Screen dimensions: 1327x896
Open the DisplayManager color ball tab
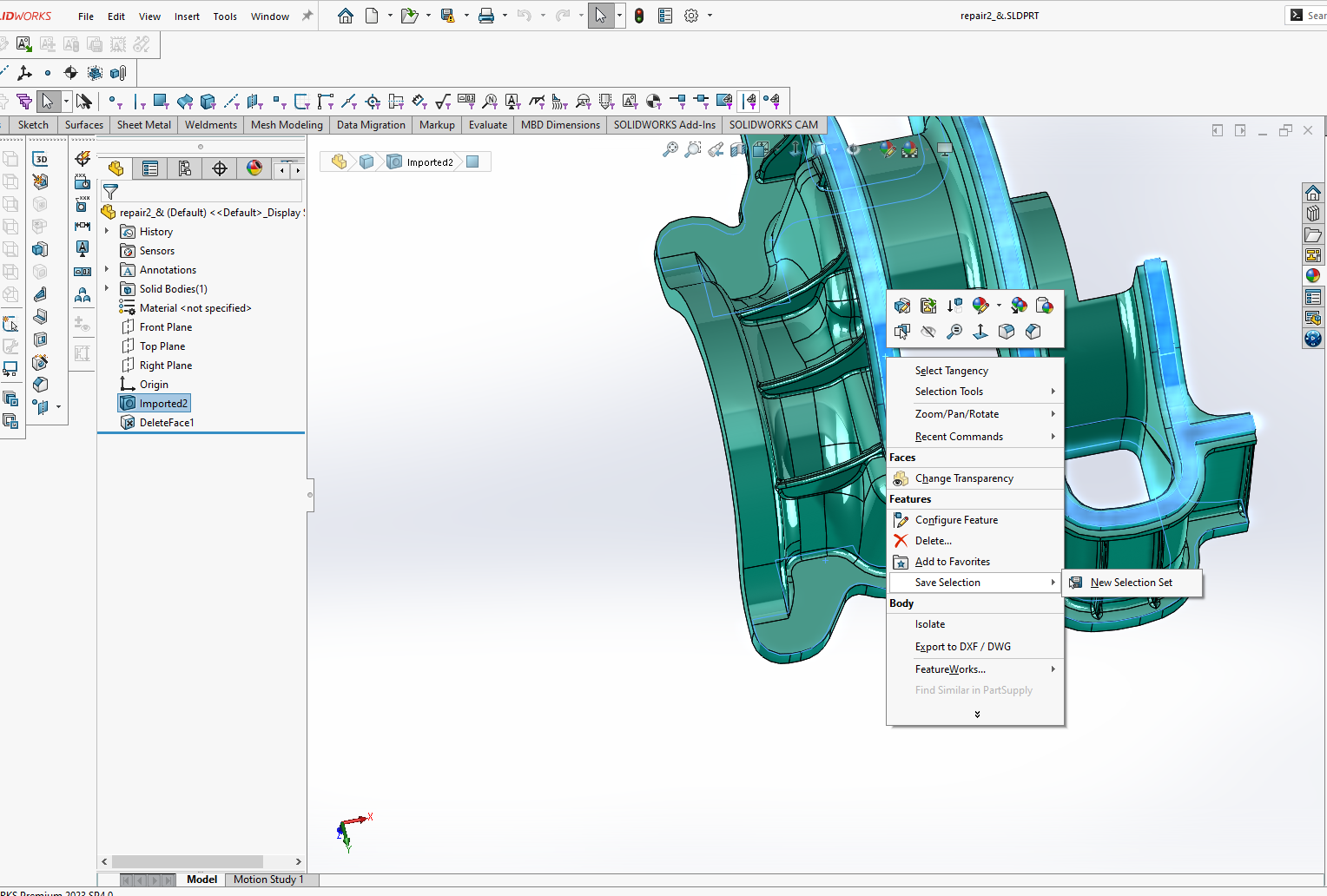pyautogui.click(x=254, y=168)
